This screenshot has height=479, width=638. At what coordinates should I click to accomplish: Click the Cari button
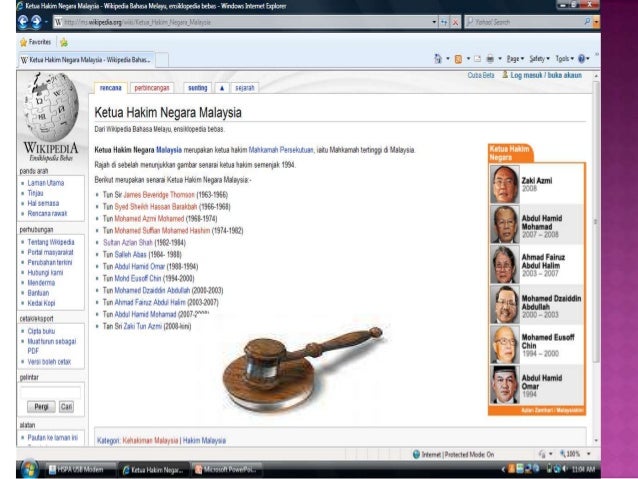tap(66, 407)
